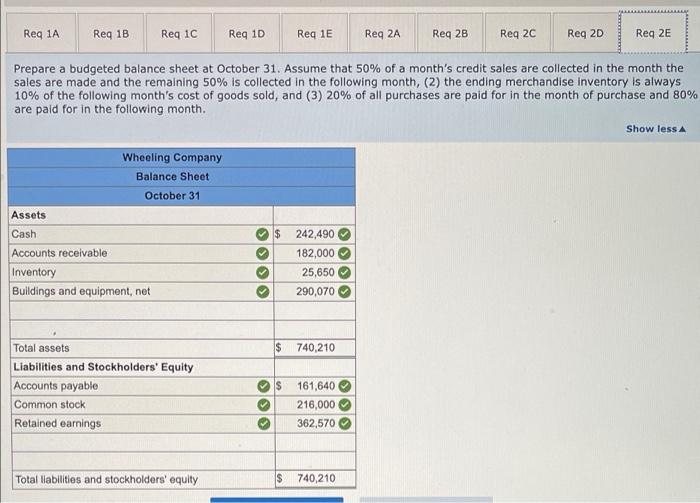This screenshot has height=503, width=700.
Task: Click the green check right of 242,490
Action: tap(344, 234)
